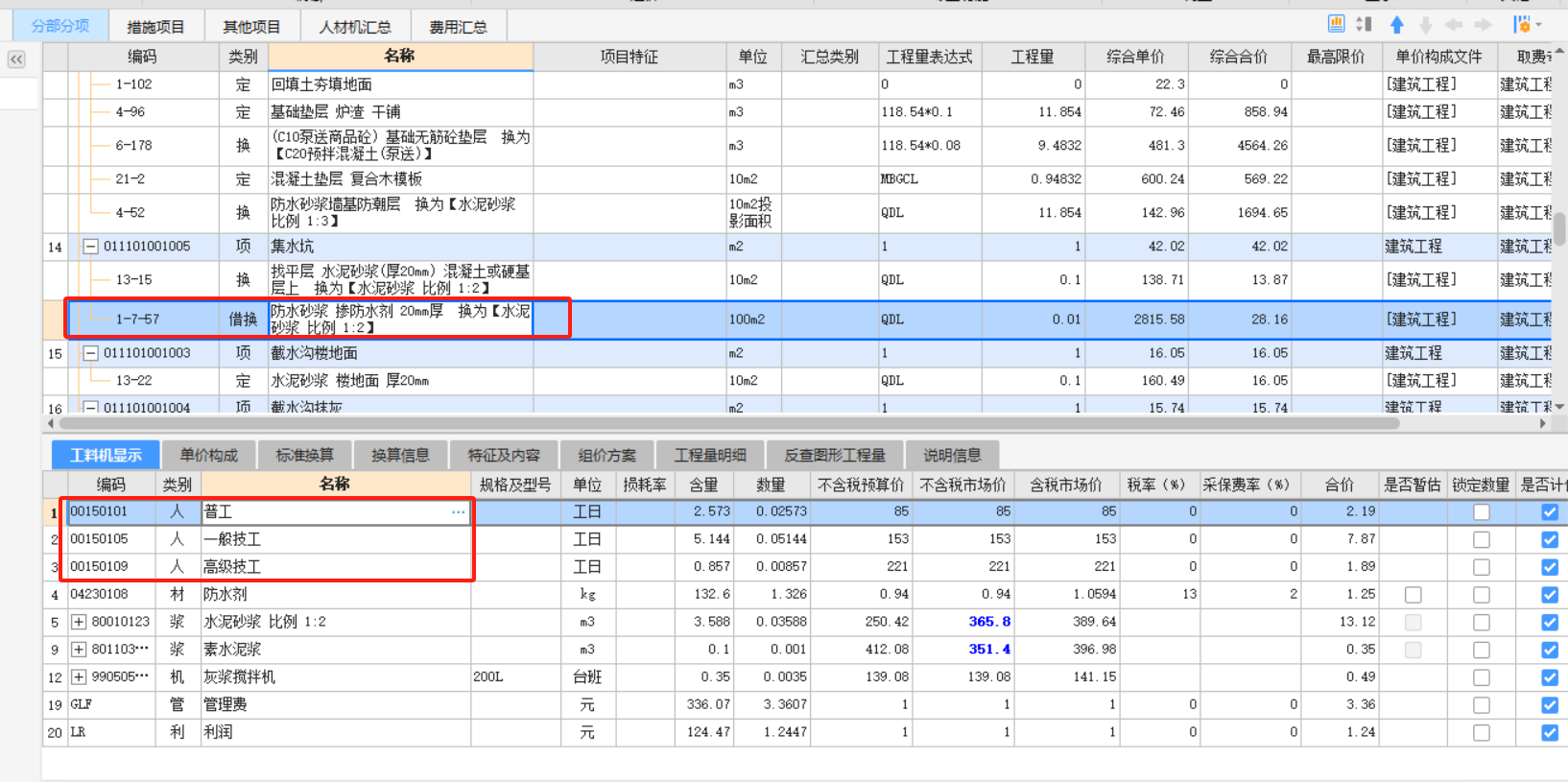Click the grey move-down arrow icon
This screenshot has height=782, width=1568.
pyautogui.click(x=1426, y=25)
